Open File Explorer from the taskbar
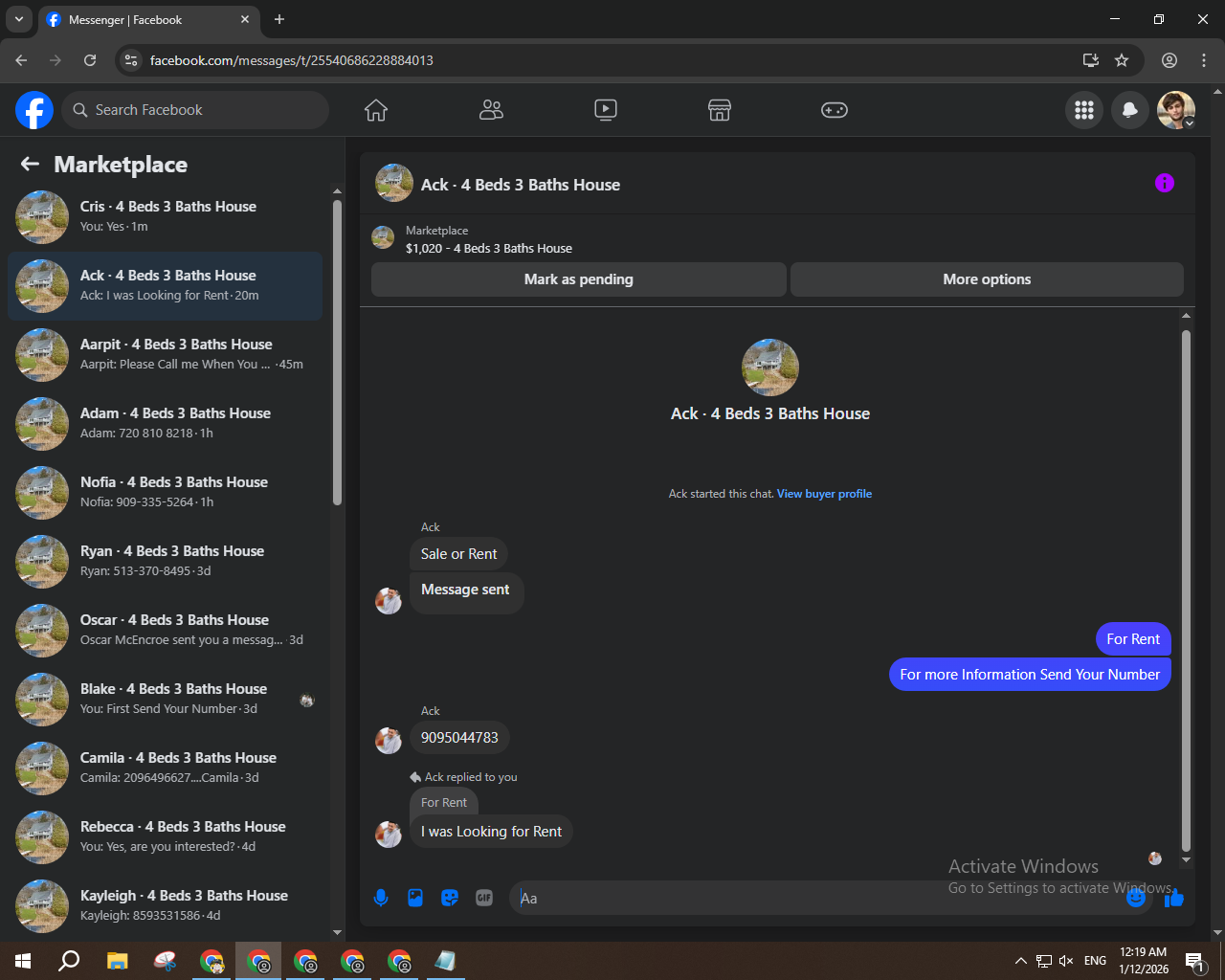This screenshot has width=1225, height=980. [x=117, y=961]
